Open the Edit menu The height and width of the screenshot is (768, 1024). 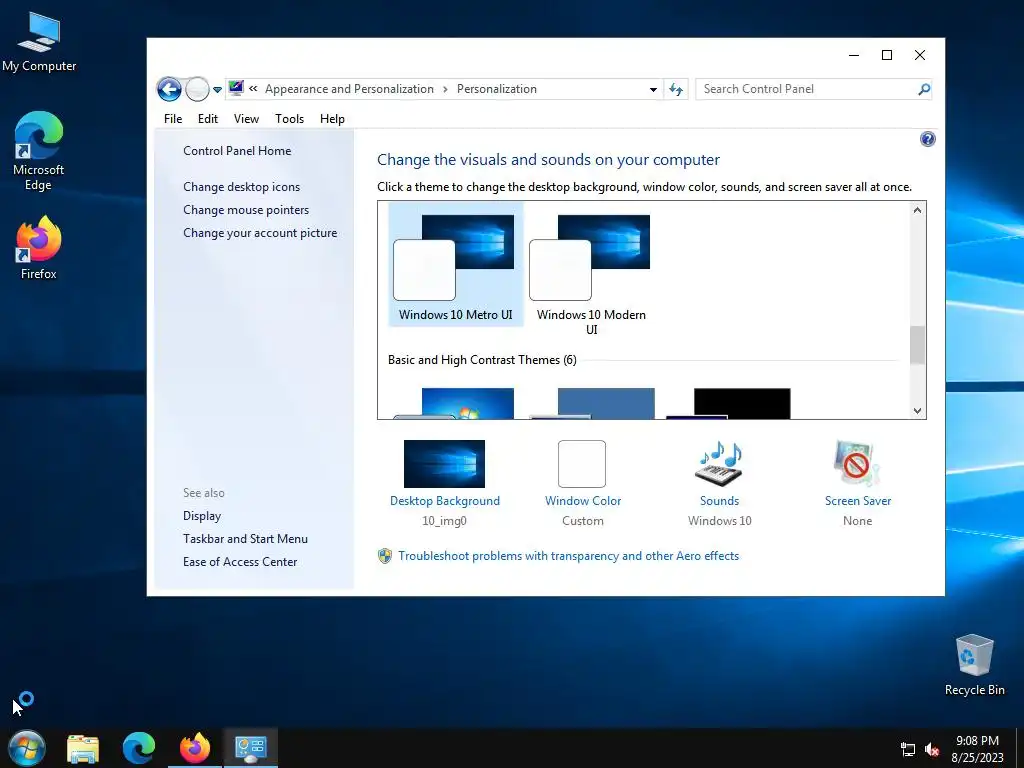click(208, 119)
